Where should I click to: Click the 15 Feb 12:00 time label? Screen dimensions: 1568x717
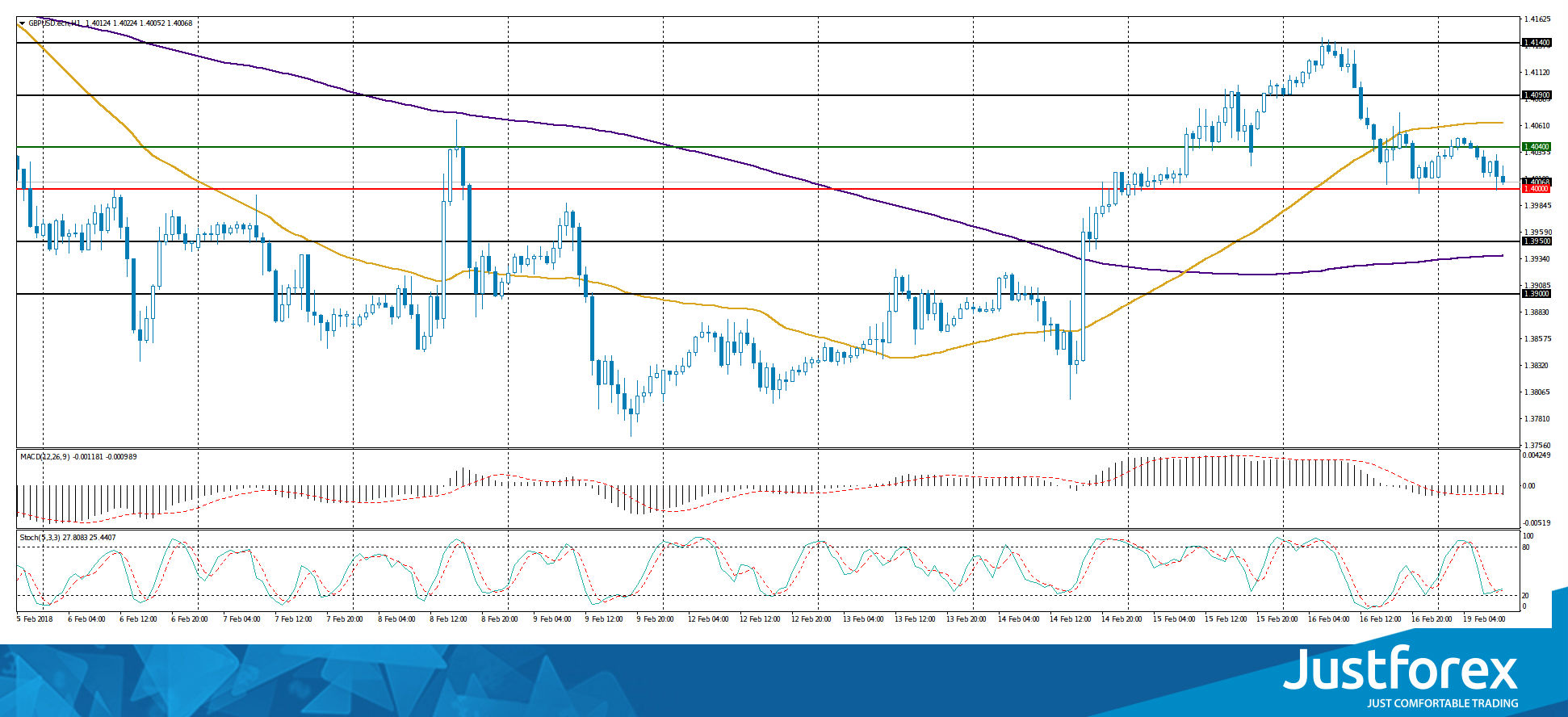[1225, 619]
